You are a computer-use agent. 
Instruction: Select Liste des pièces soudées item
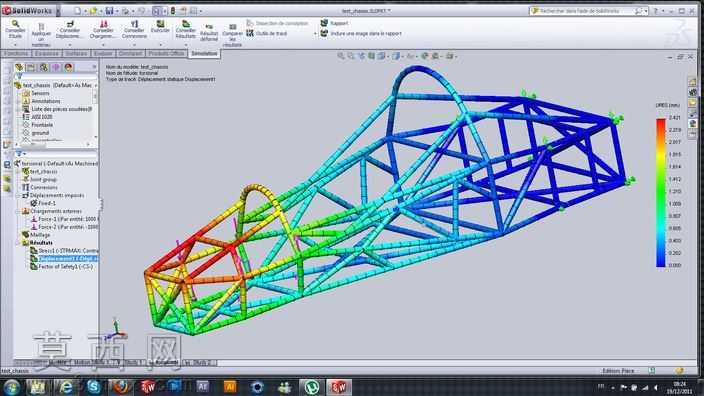(x=57, y=109)
